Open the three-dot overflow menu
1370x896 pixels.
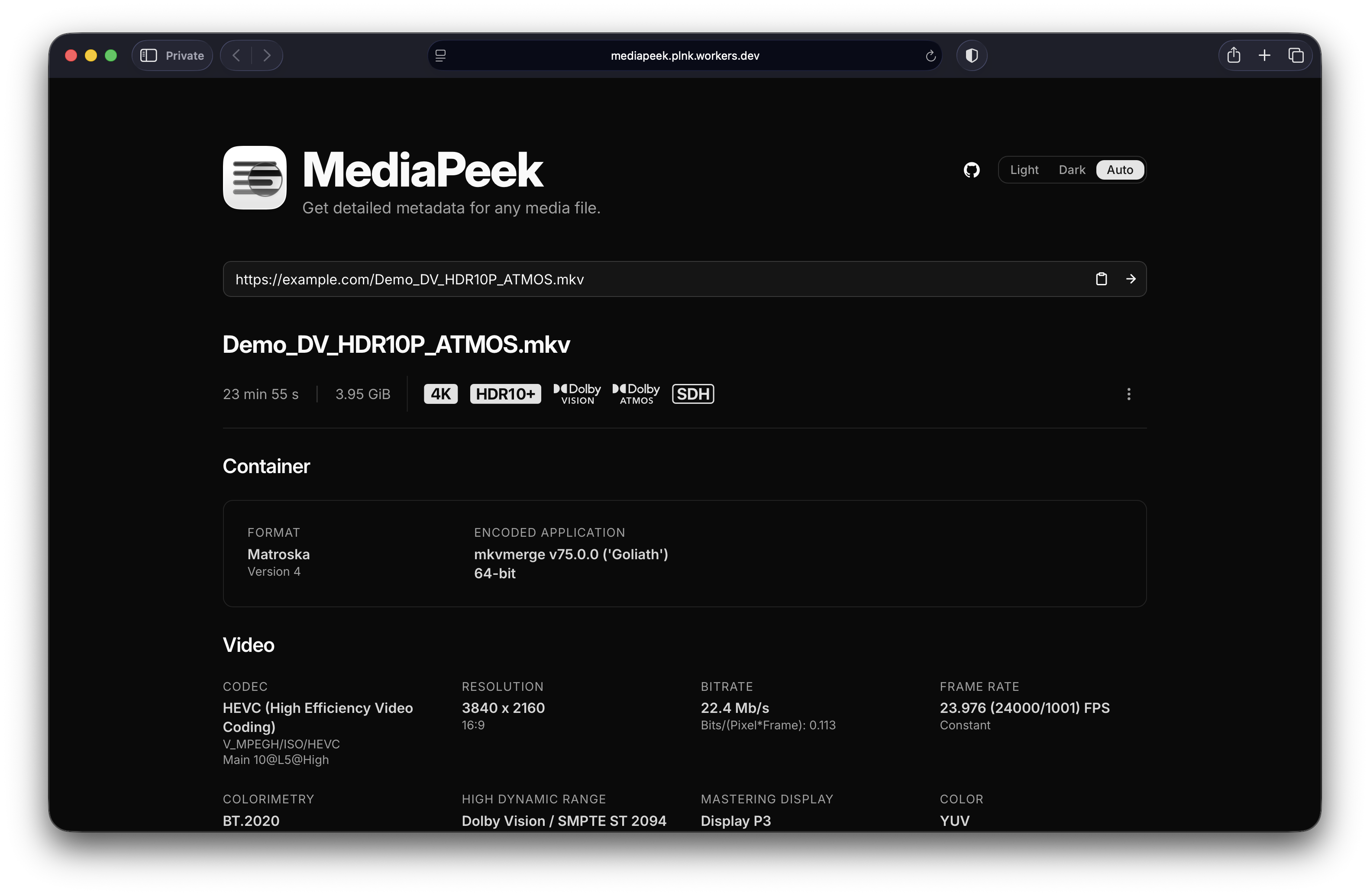coord(1128,393)
